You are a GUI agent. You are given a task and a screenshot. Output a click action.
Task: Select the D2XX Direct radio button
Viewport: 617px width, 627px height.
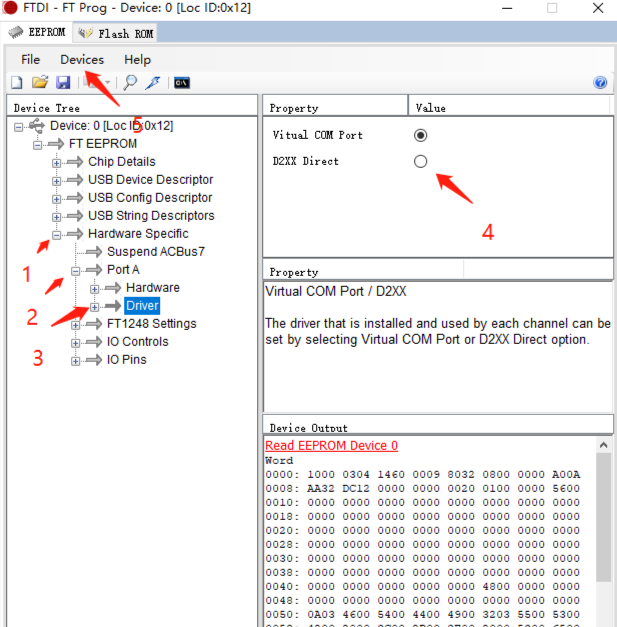(x=420, y=162)
